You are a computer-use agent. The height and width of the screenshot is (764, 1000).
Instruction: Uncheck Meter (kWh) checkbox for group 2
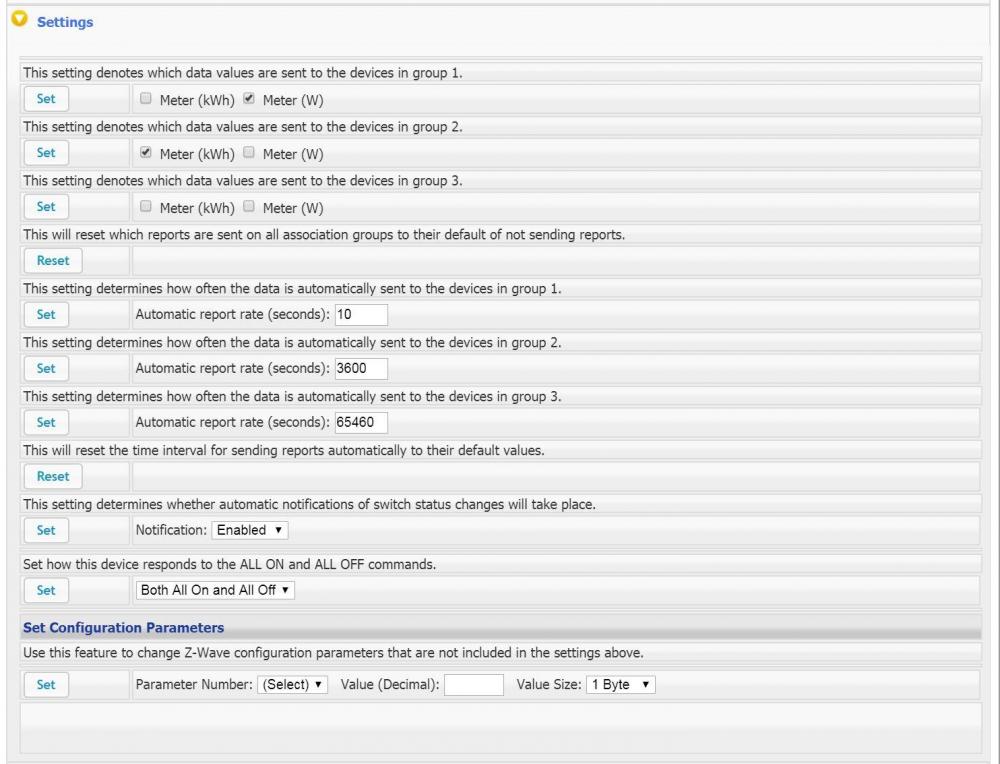pos(146,153)
